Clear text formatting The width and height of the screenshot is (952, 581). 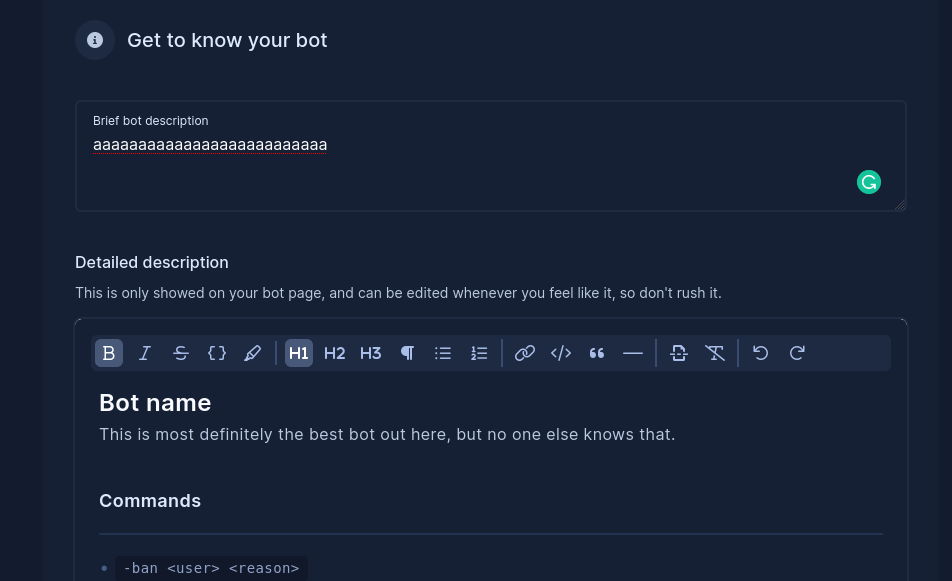[715, 353]
